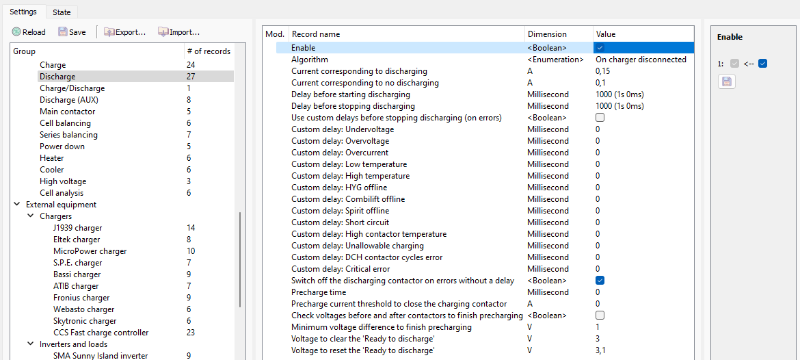Viewport: 800px width, 360px height.
Task: Click the group tree vertical scrollbar
Action: pyautogui.click(x=239, y=260)
